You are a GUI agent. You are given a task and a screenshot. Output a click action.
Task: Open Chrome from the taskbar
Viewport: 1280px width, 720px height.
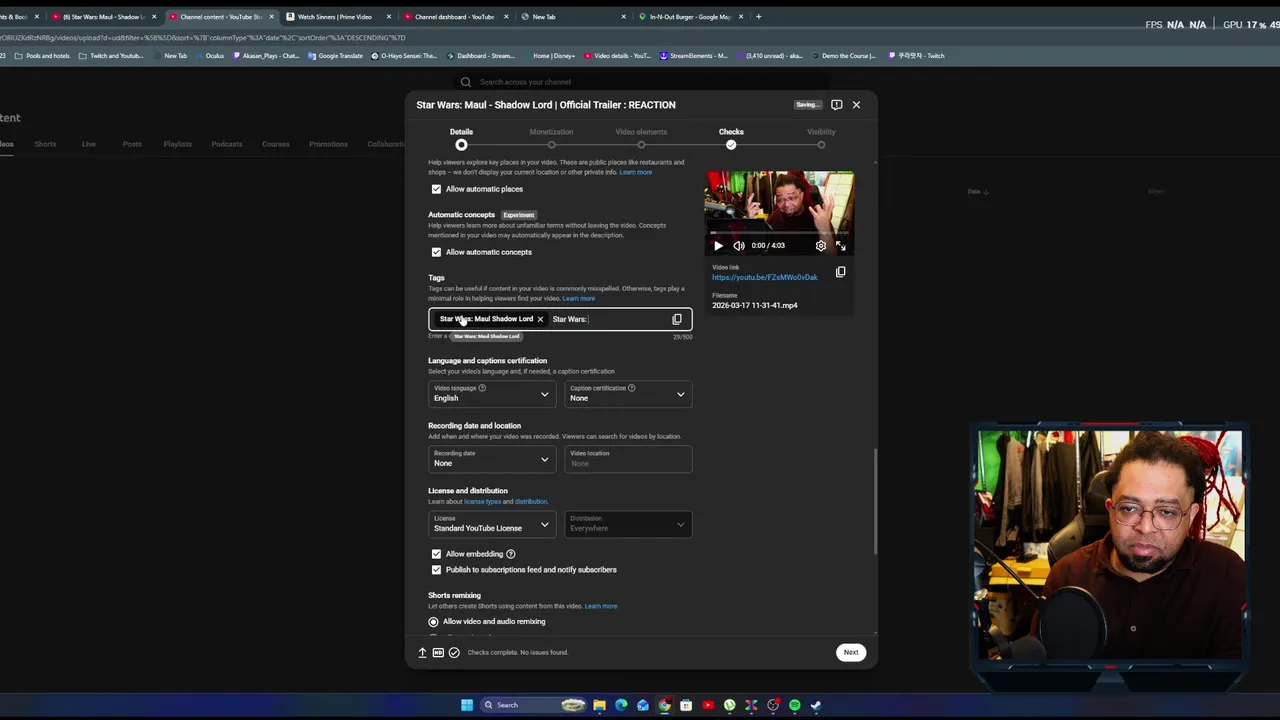[x=664, y=705]
